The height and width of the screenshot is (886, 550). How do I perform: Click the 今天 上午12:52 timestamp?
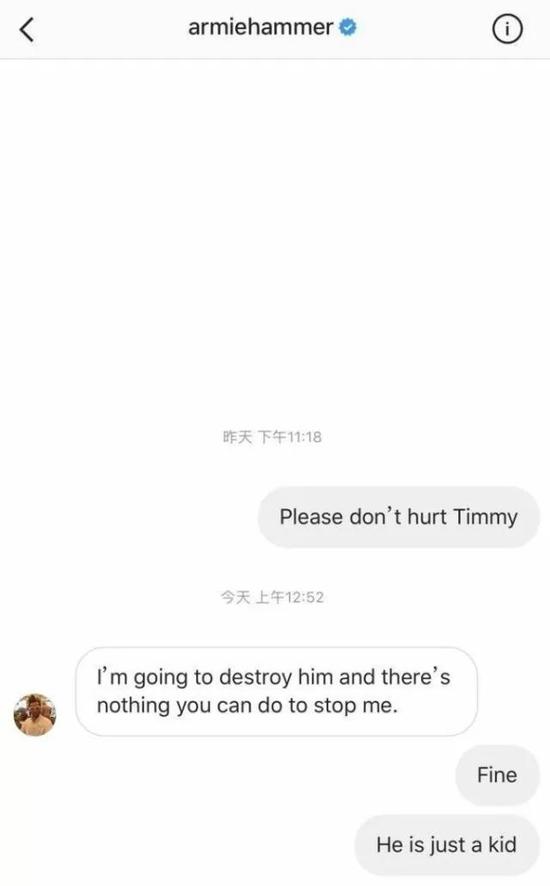pos(272,597)
